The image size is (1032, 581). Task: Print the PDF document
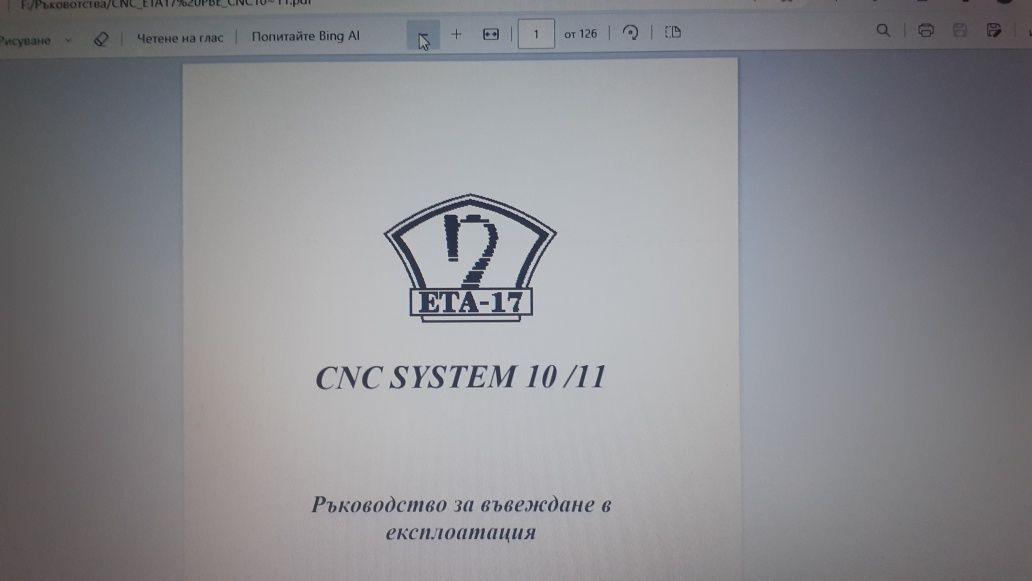[x=925, y=30]
